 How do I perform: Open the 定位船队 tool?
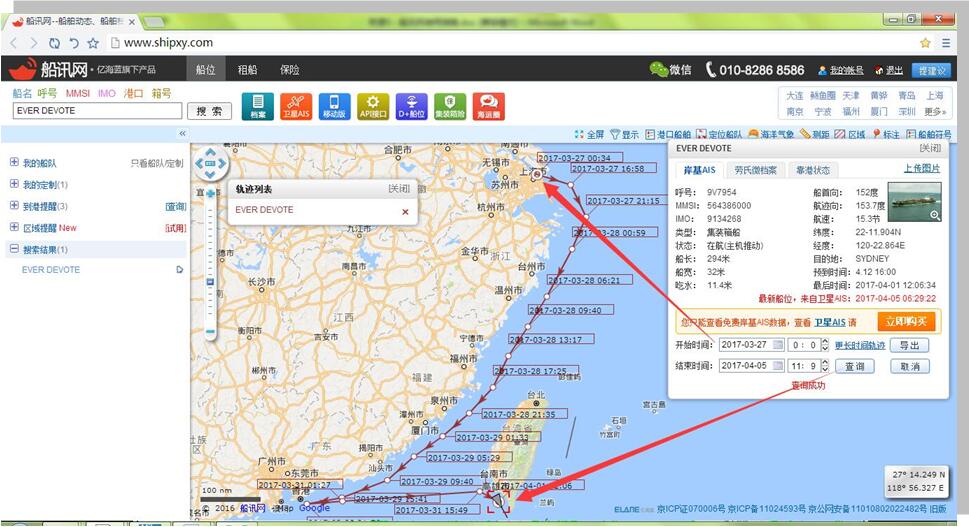pos(719,134)
